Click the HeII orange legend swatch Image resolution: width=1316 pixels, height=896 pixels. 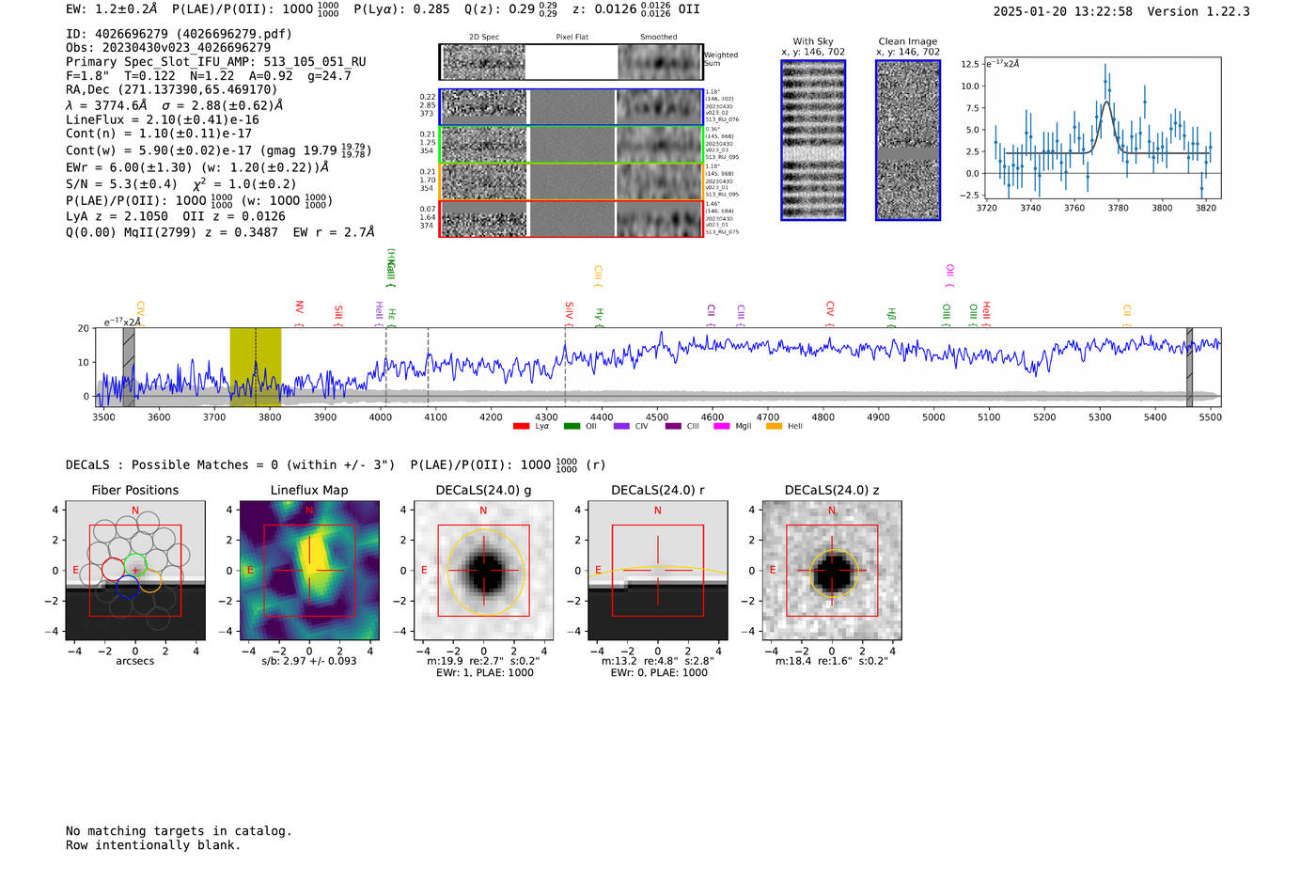(x=775, y=427)
